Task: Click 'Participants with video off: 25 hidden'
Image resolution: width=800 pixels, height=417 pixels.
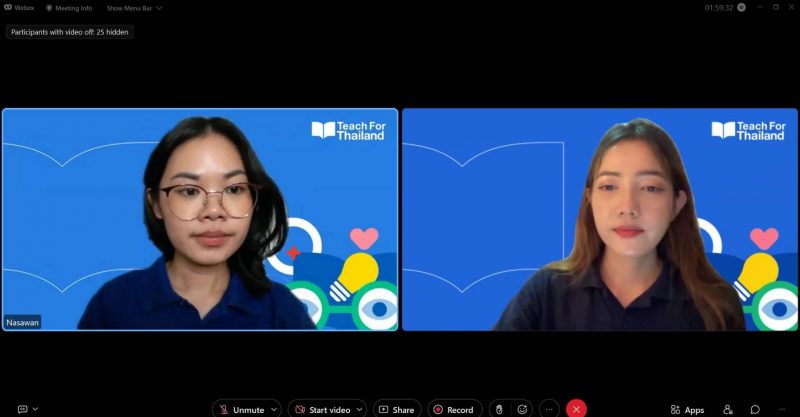Action: click(x=69, y=32)
